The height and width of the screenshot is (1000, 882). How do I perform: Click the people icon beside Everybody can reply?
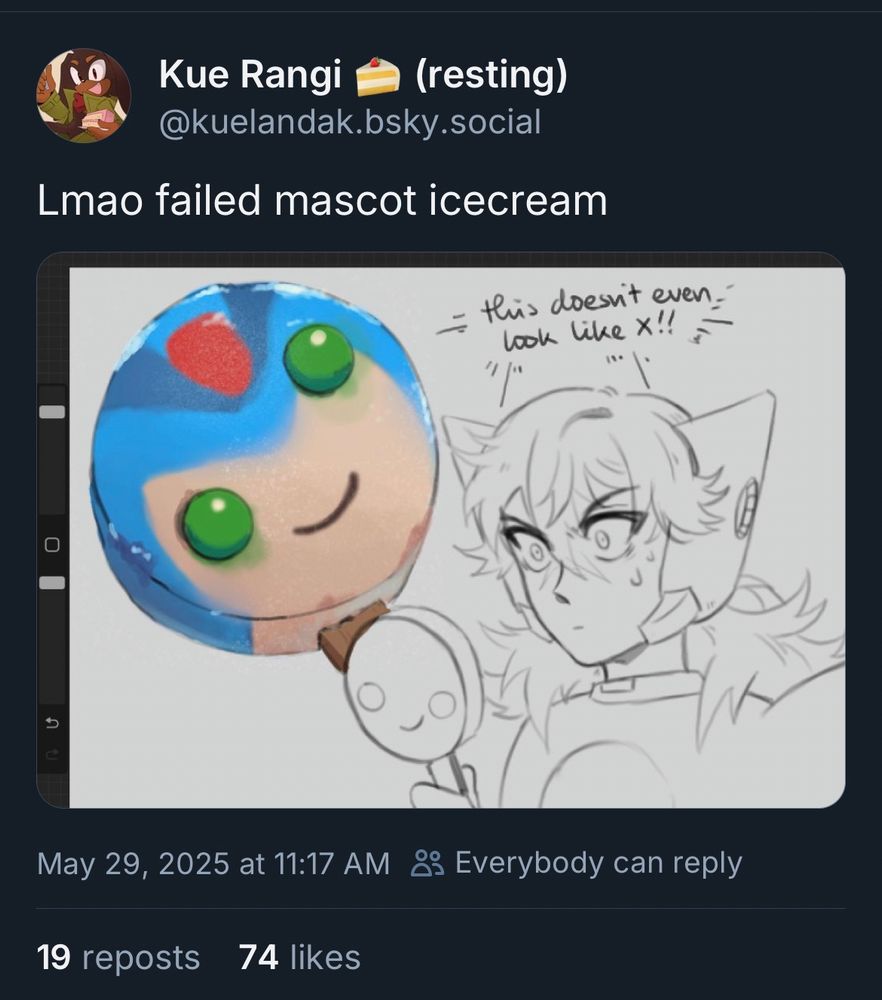(428, 864)
